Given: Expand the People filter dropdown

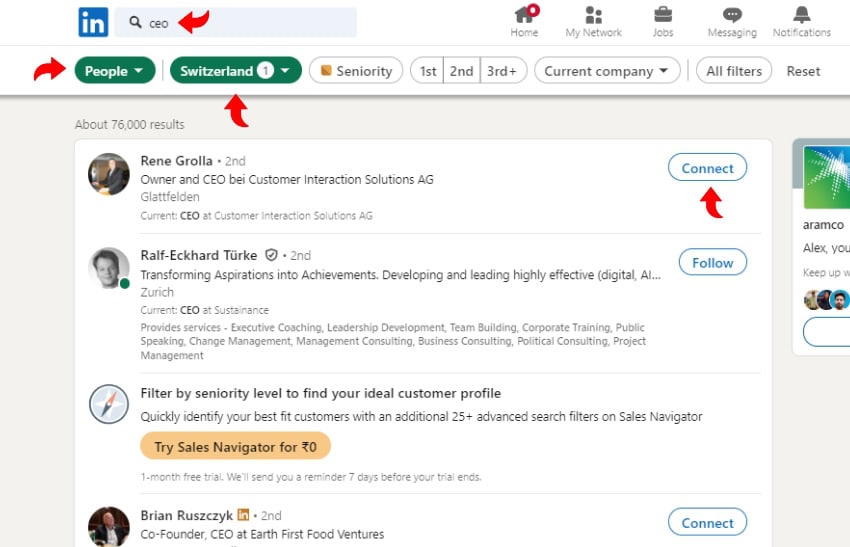Looking at the screenshot, I should click(115, 70).
